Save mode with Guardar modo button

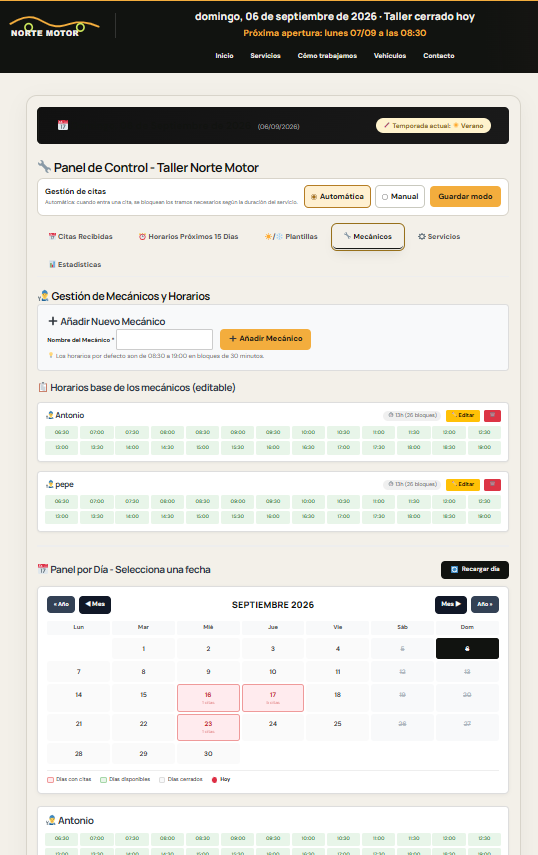pyautogui.click(x=466, y=196)
